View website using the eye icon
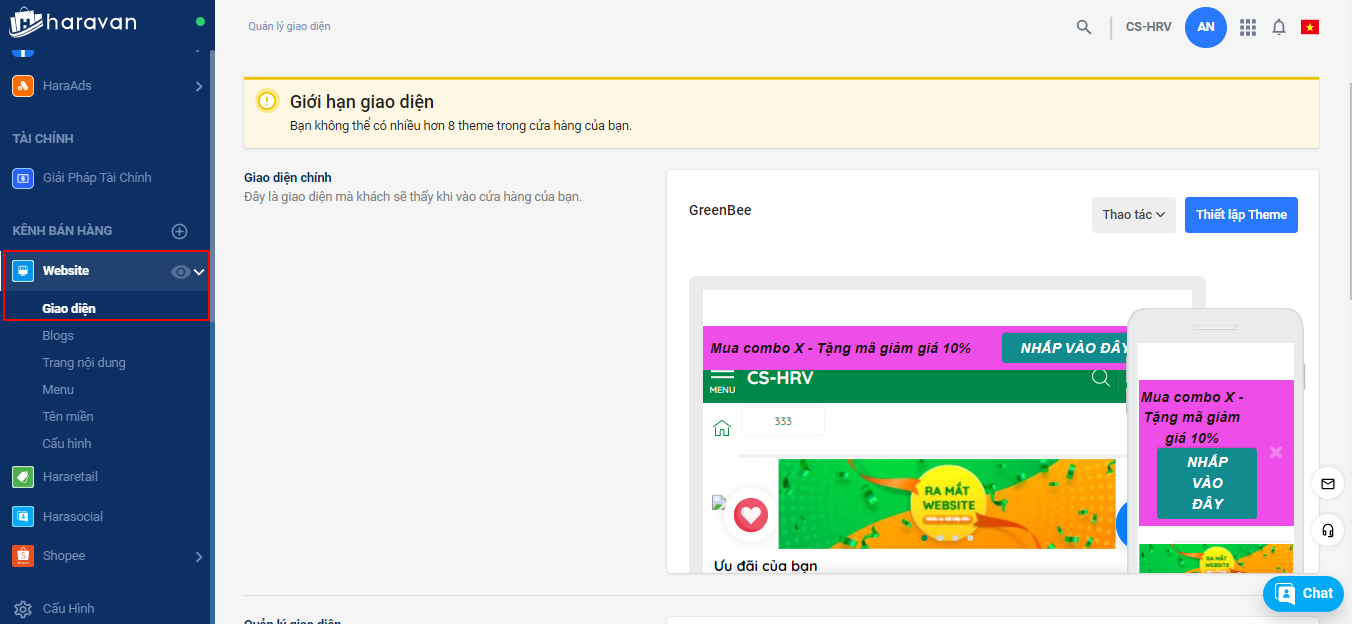 click(180, 271)
